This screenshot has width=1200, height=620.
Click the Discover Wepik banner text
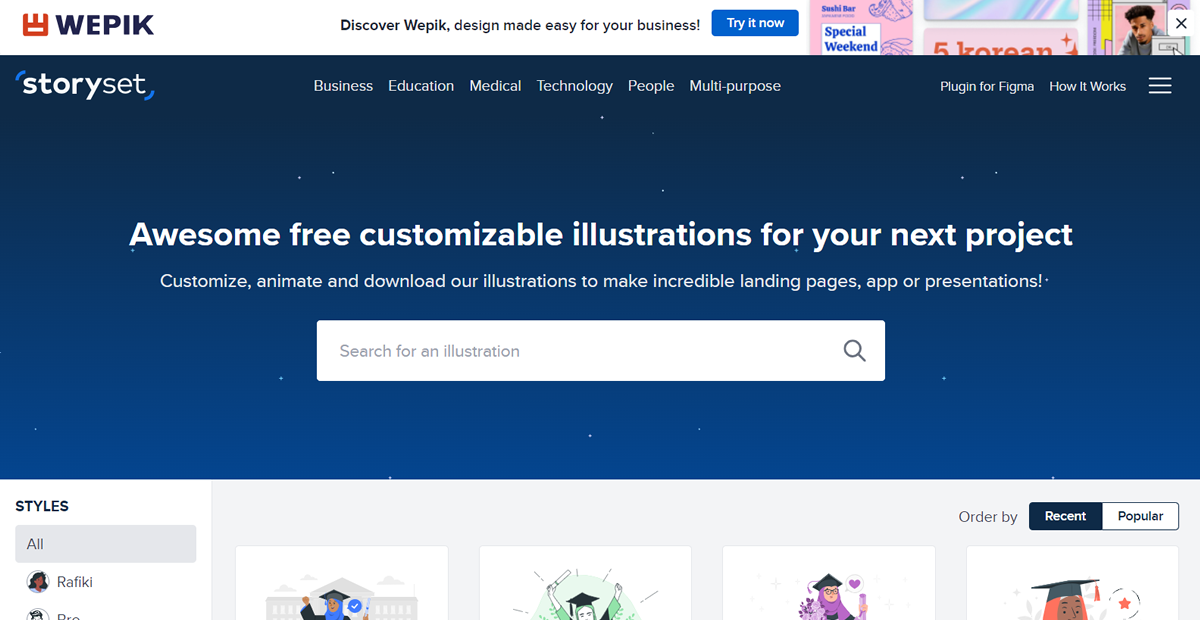(x=520, y=25)
